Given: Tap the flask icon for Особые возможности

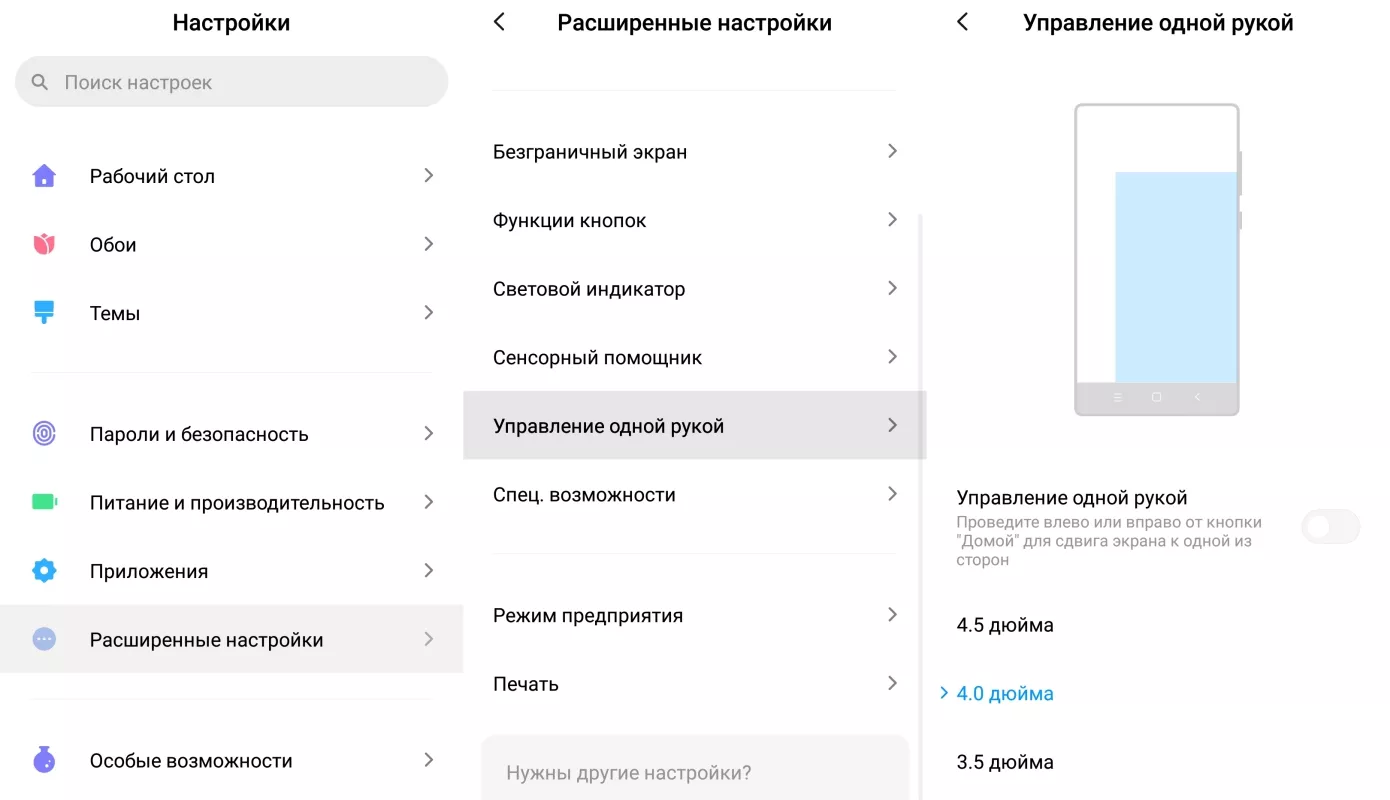Looking at the screenshot, I should click(x=44, y=760).
